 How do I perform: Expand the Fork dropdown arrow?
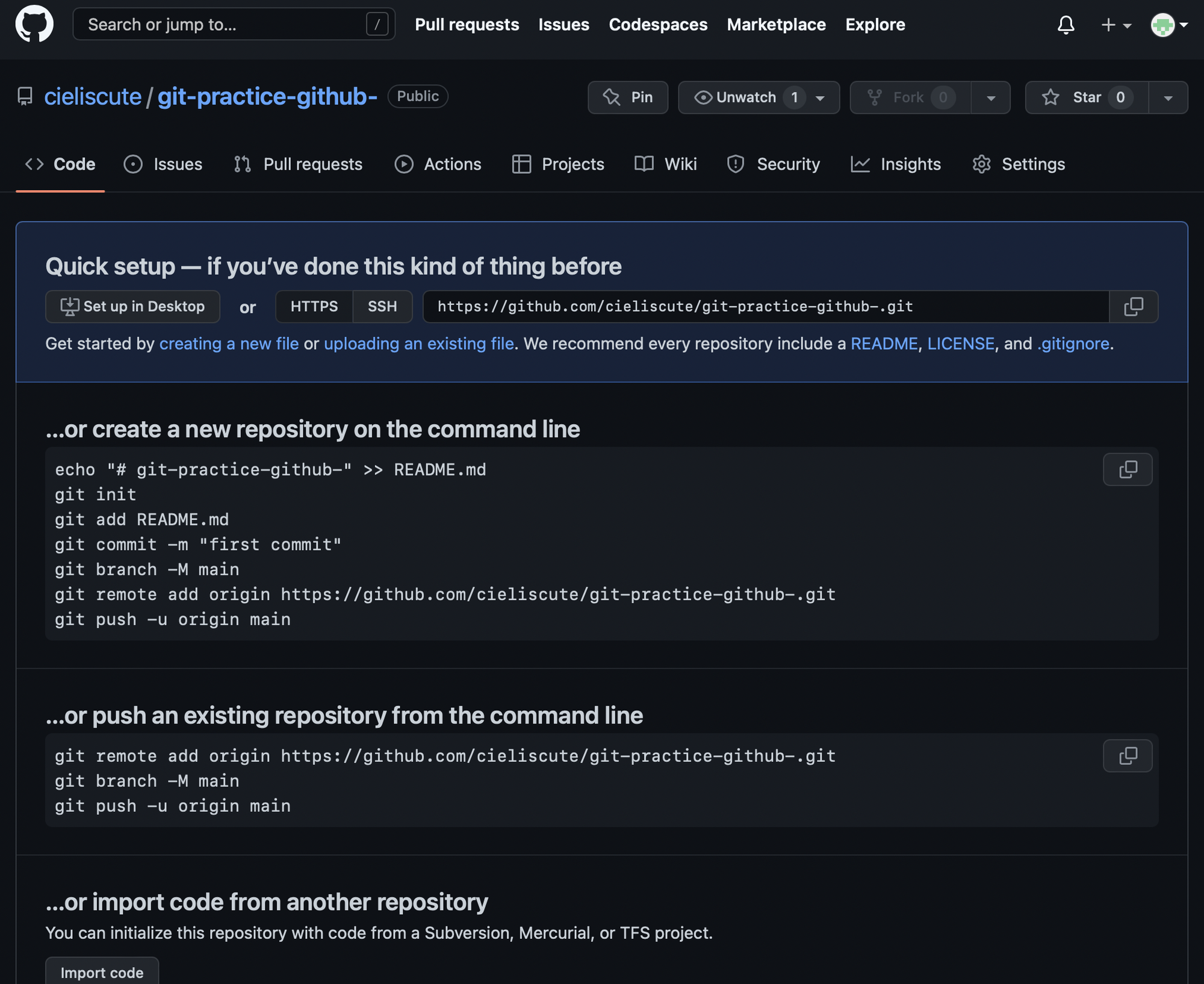(x=991, y=97)
